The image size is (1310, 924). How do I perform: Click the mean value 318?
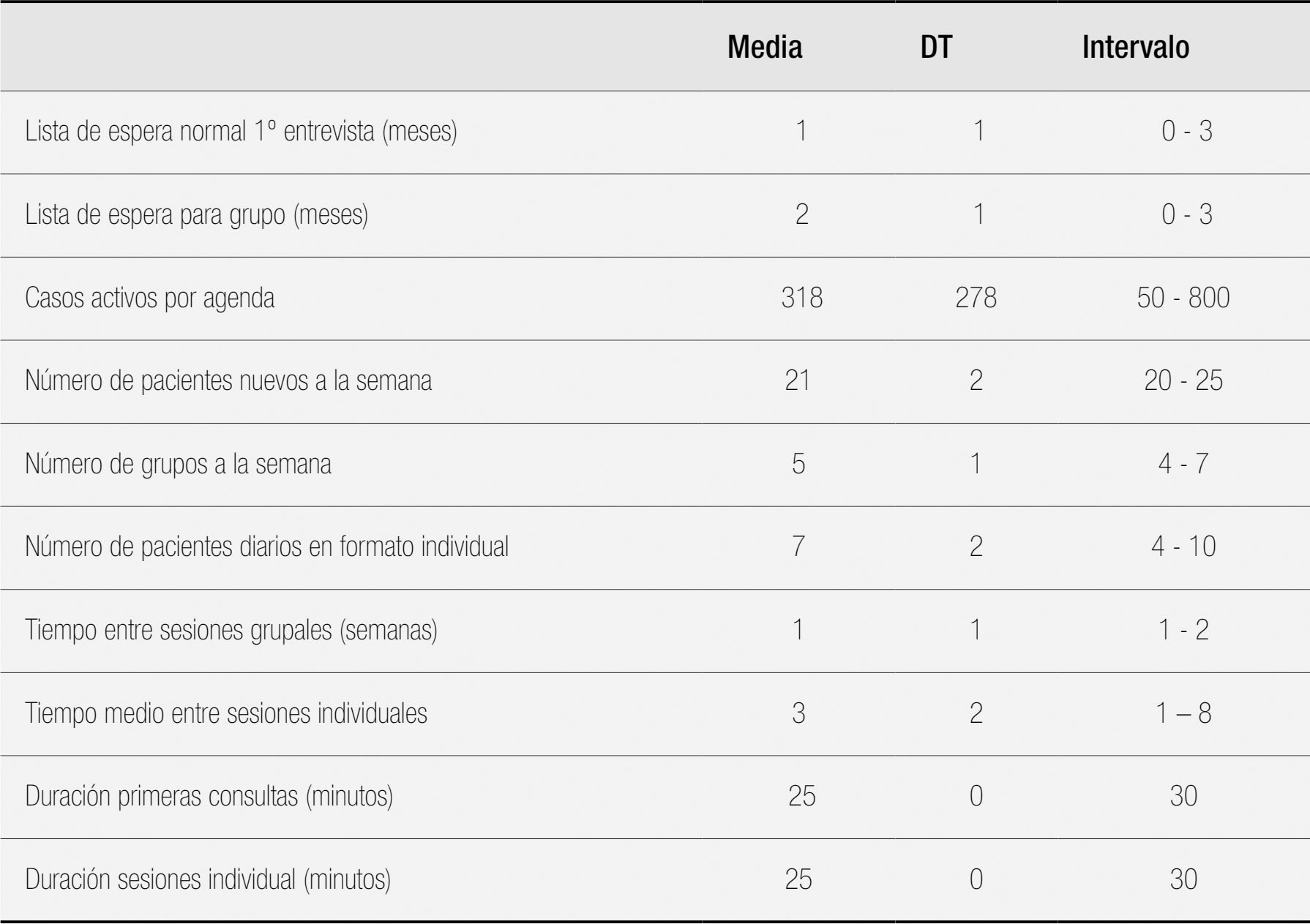pos(801,298)
